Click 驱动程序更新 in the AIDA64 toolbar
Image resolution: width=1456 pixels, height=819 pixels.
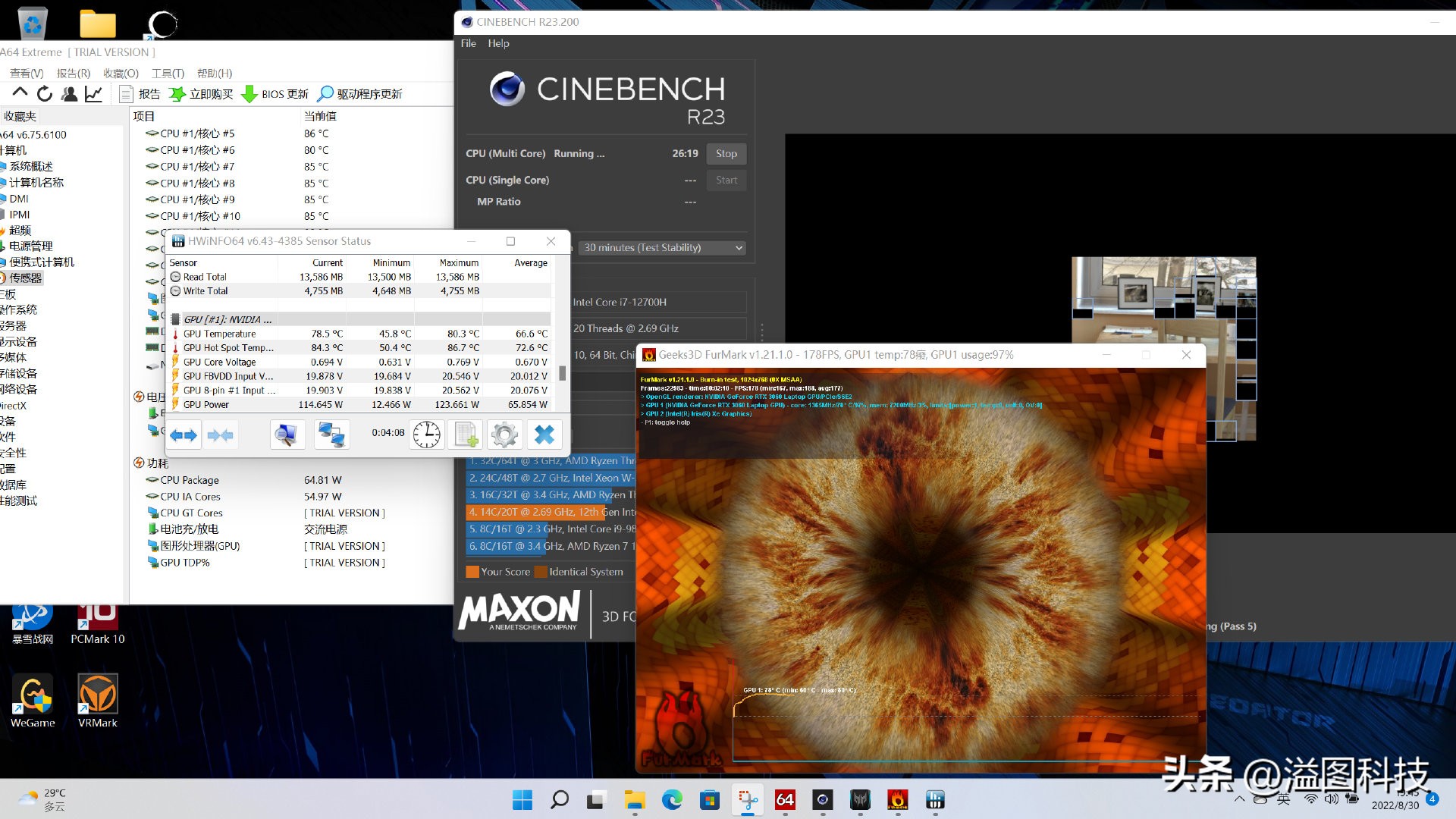359,94
